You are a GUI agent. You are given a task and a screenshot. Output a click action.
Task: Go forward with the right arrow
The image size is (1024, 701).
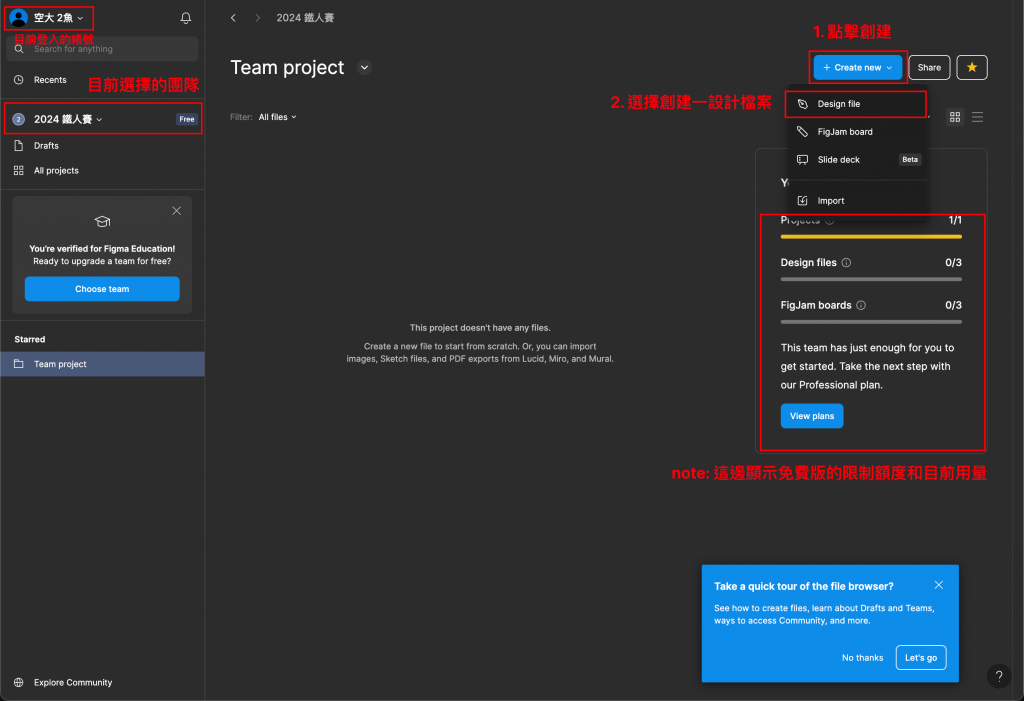pyautogui.click(x=258, y=18)
